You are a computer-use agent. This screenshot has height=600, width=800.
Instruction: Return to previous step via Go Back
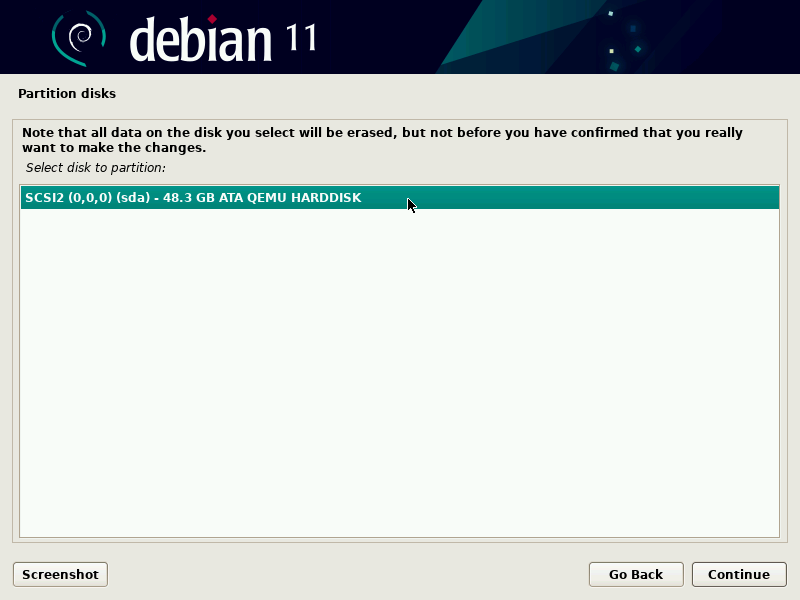click(636, 574)
